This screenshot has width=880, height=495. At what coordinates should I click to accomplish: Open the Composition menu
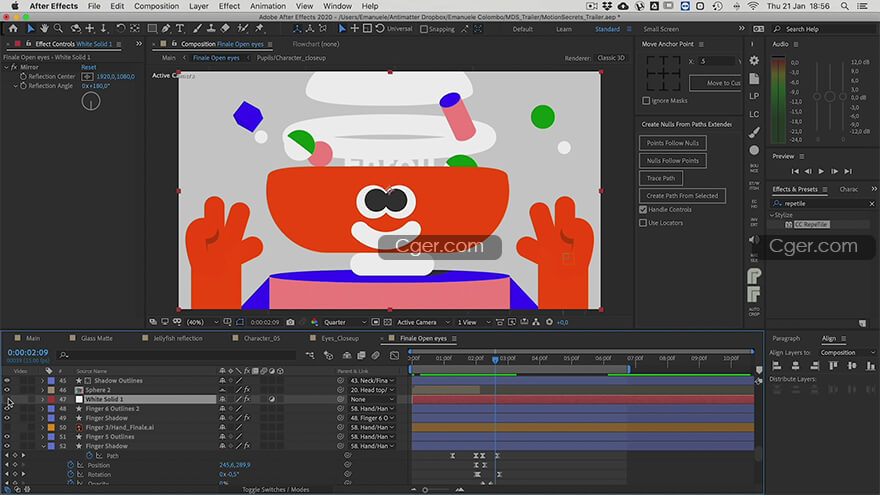156,6
